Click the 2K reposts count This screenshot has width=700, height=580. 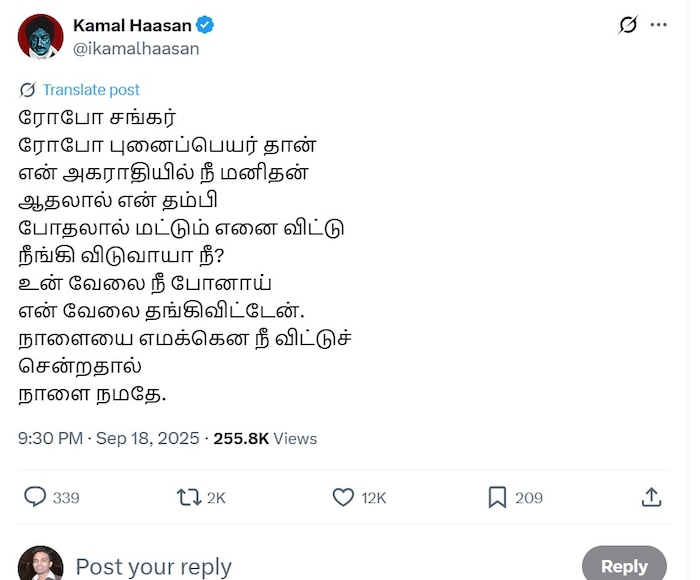pyautogui.click(x=217, y=497)
